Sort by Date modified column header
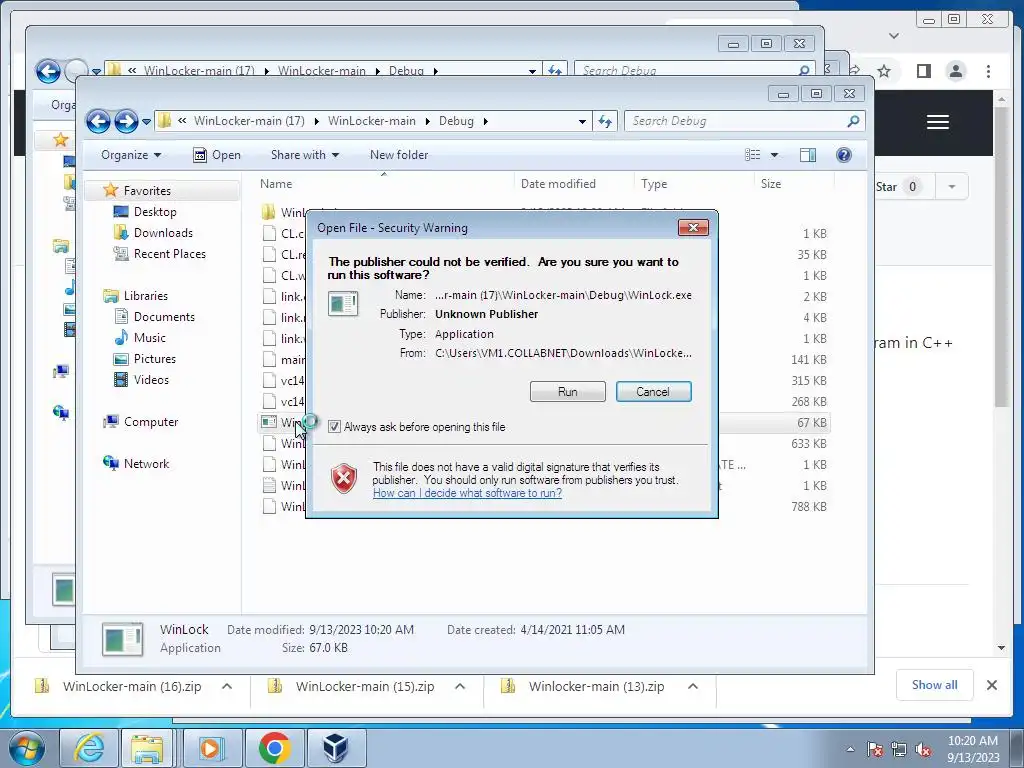Screen dimensions: 1024x768 (x=573, y=184)
